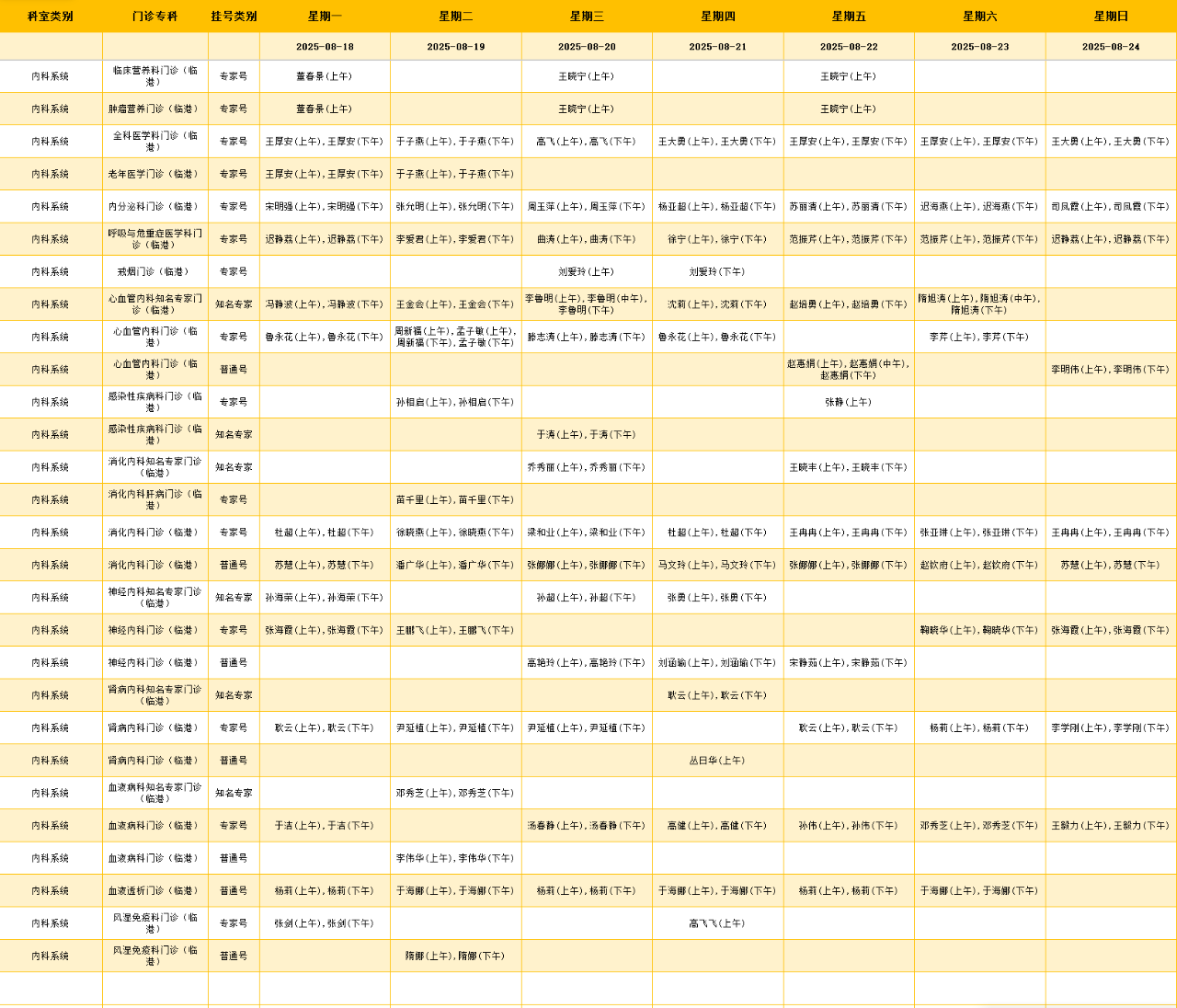Click the cell listing doctor 马文玲
This screenshot has width=1177, height=1008.
(718, 565)
